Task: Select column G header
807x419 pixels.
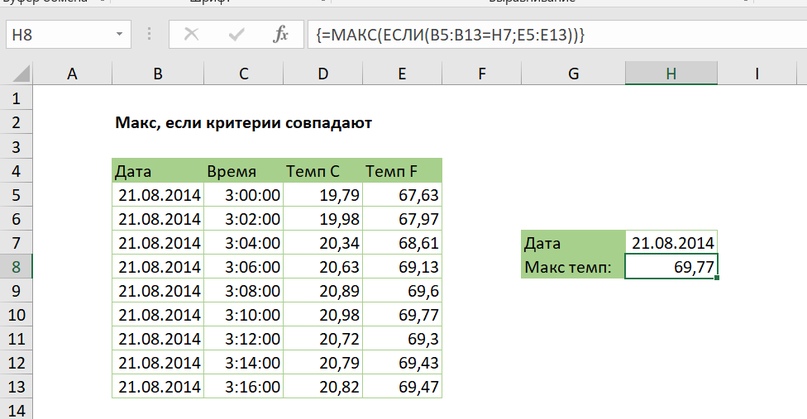Action: coord(573,74)
